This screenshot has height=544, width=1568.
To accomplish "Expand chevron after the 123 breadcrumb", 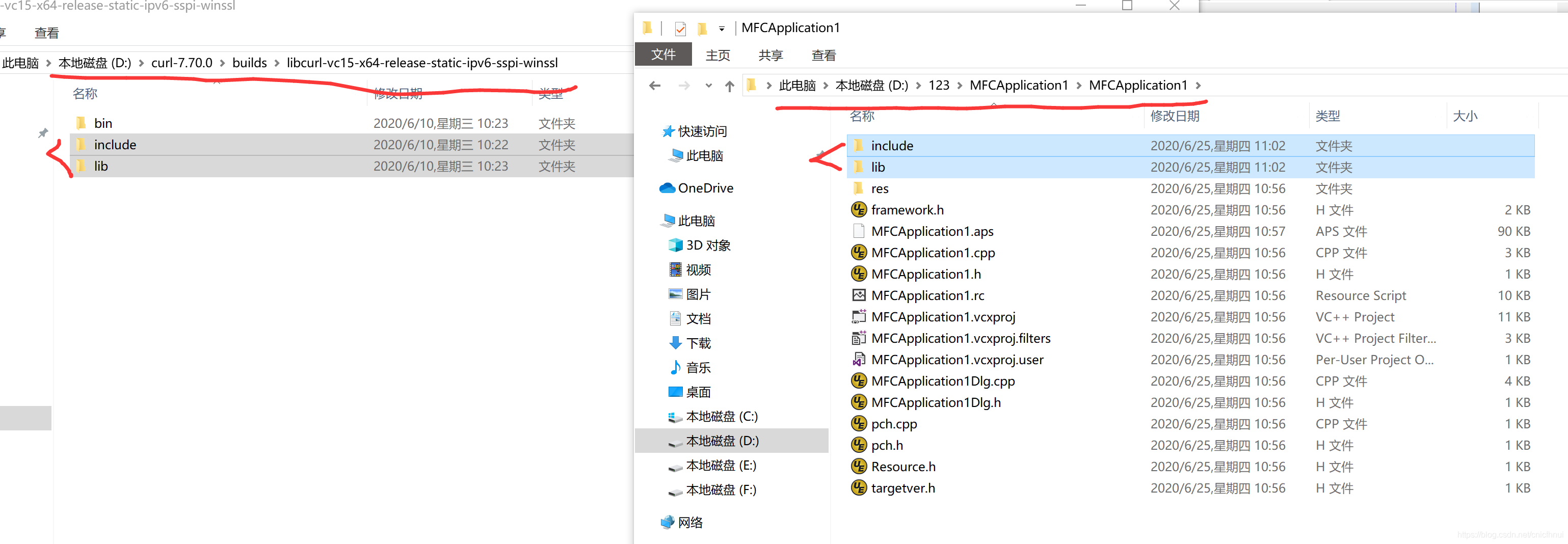I will 960,85.
